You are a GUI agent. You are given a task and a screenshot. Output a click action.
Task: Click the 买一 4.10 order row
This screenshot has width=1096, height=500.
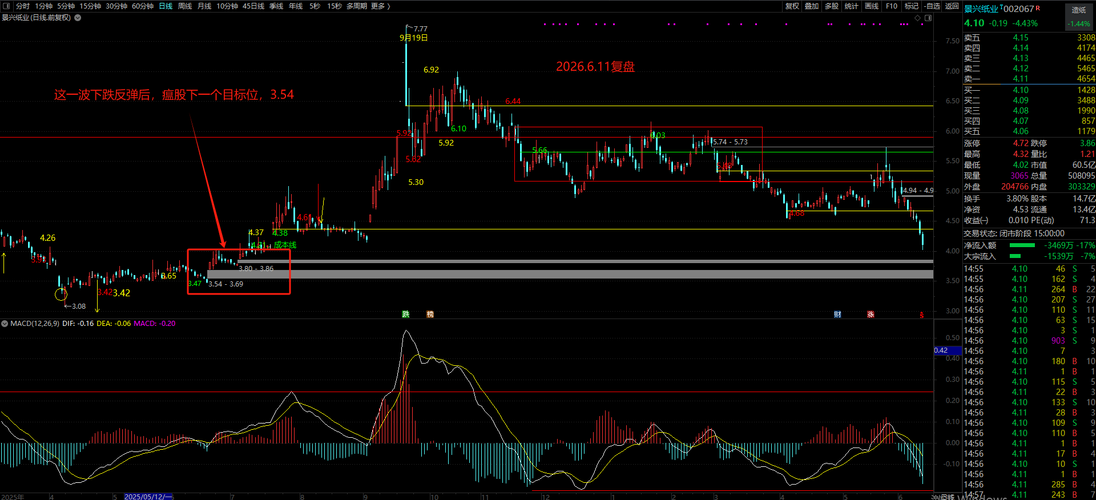[1029, 90]
